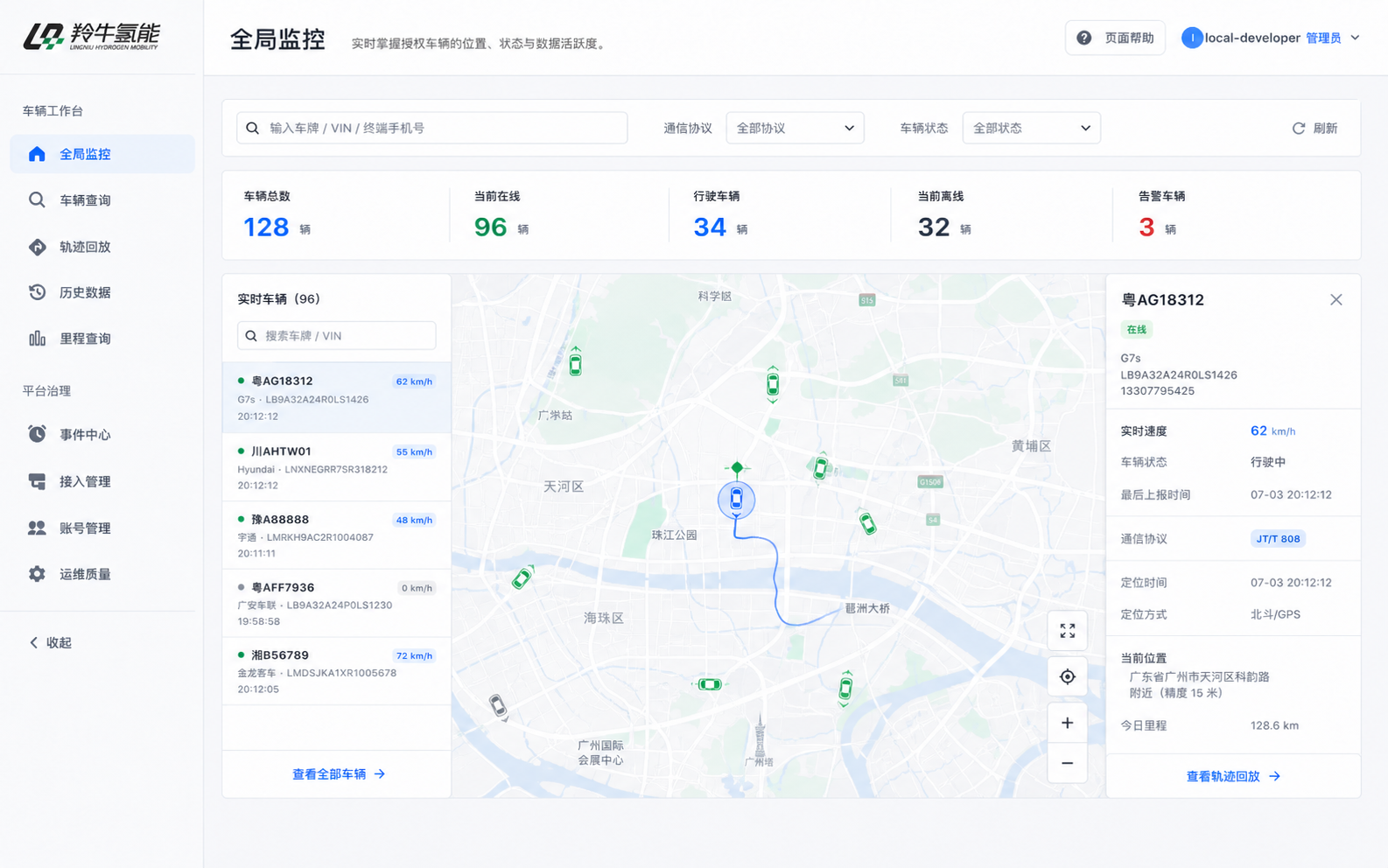Expand the local-developer account menu
1388x868 pixels.
[1271, 38]
